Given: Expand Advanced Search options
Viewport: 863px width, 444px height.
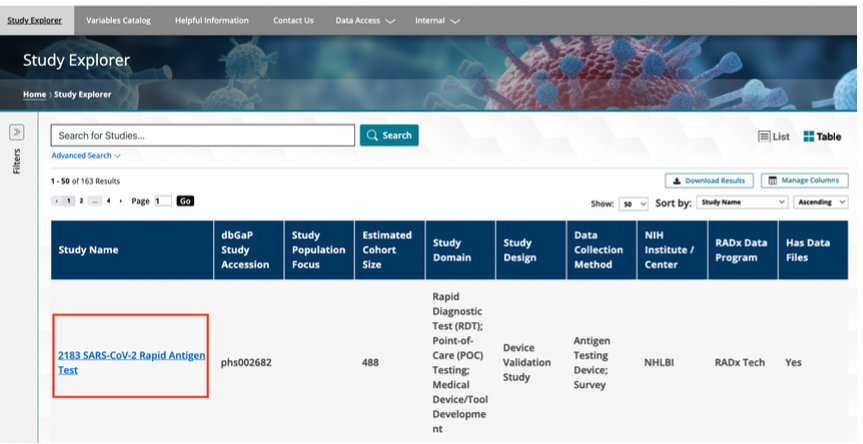Looking at the screenshot, I should pos(86,156).
